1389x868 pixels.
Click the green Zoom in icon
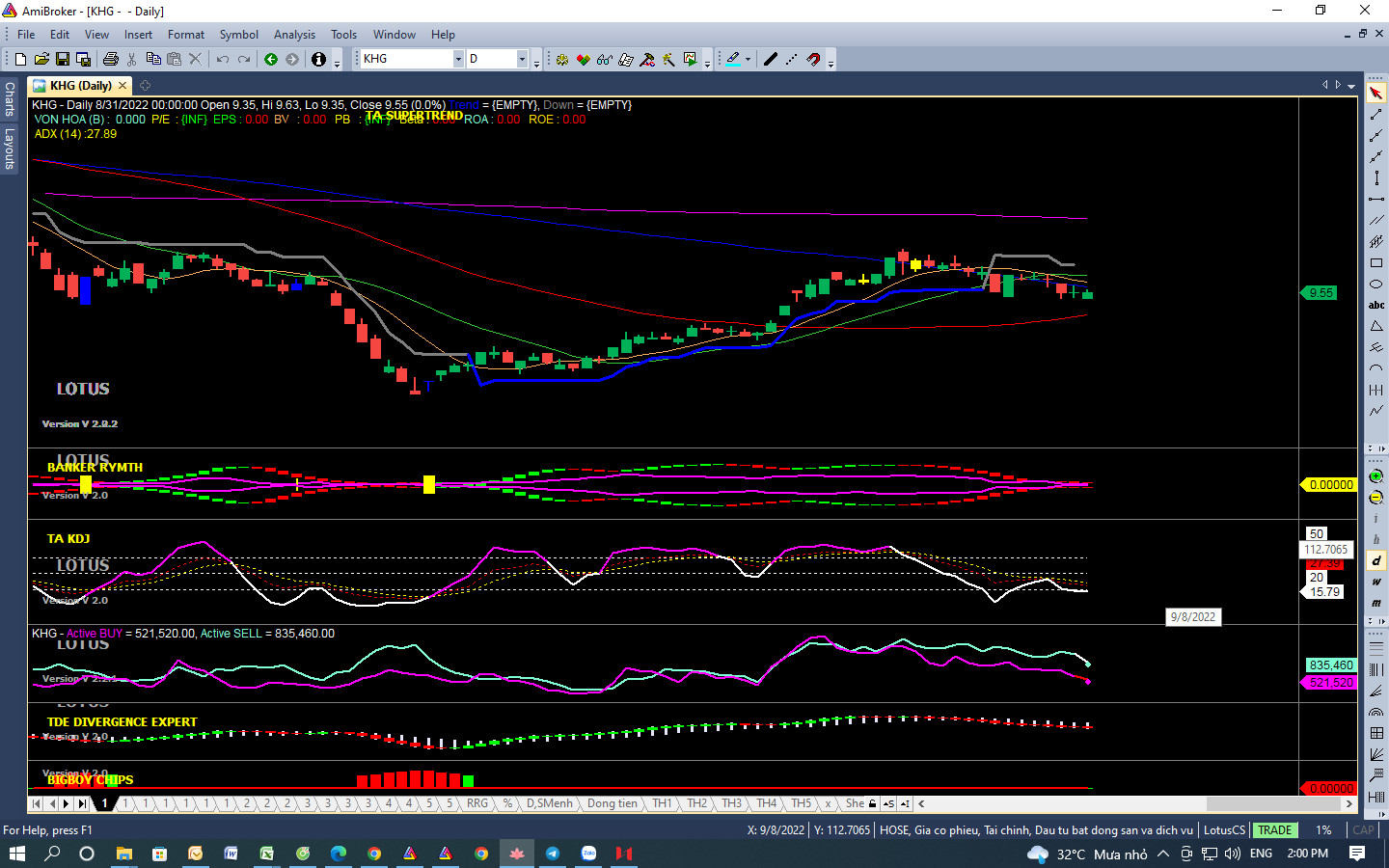coord(1376,476)
